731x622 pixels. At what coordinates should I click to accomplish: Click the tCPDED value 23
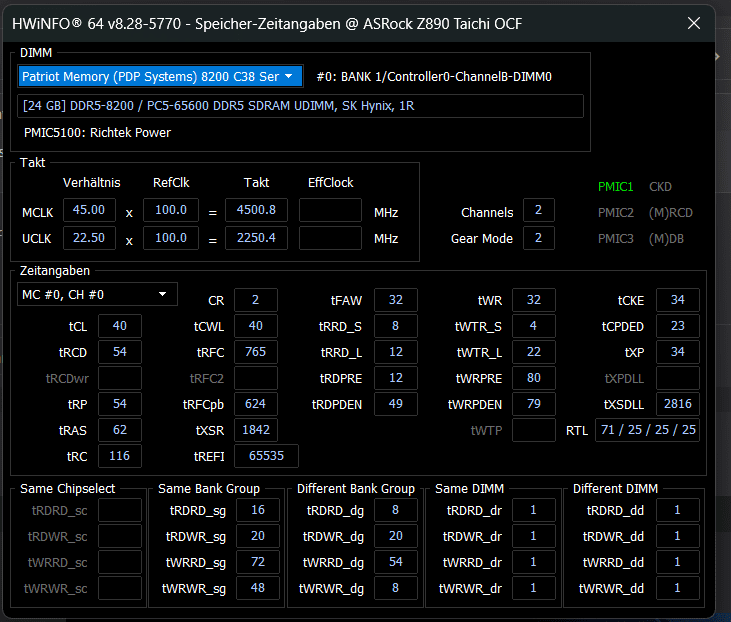[678, 326]
